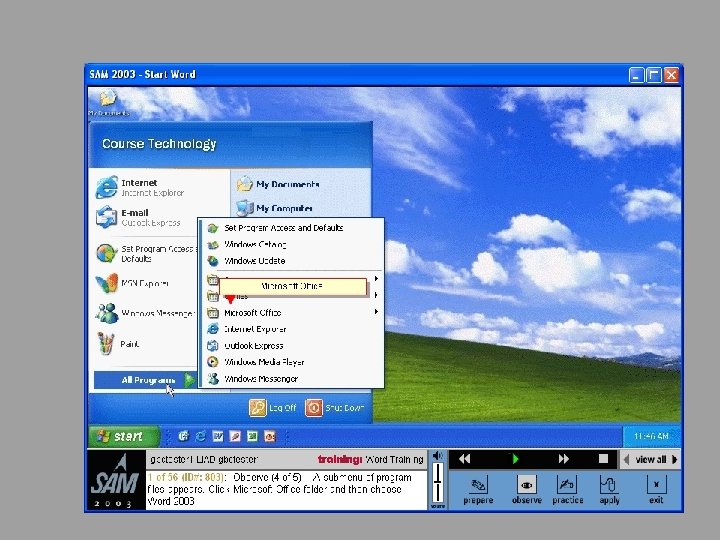Viewport: 720px width, 540px height.
Task: Open My Documents in the start menu
Action: [278, 184]
